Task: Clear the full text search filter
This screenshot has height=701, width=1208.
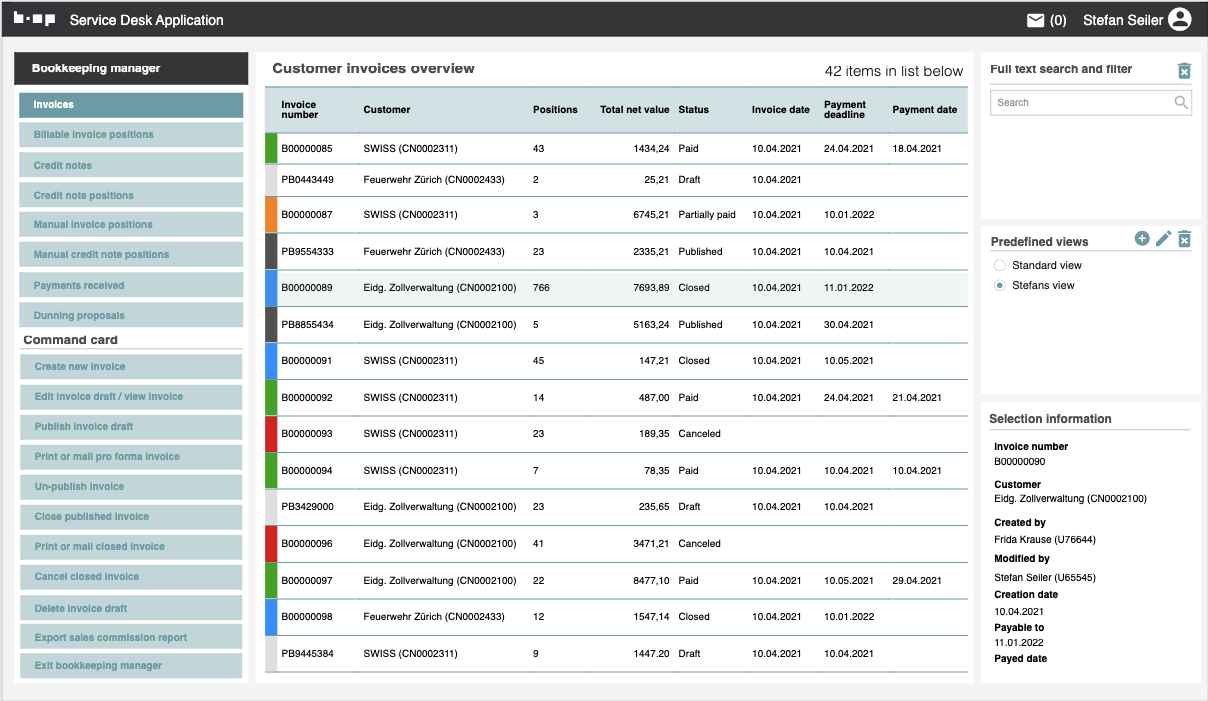Action: pyautogui.click(x=1184, y=70)
